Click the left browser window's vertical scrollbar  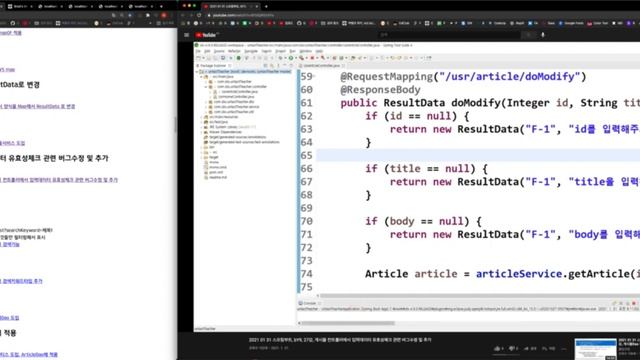click(x=175, y=124)
